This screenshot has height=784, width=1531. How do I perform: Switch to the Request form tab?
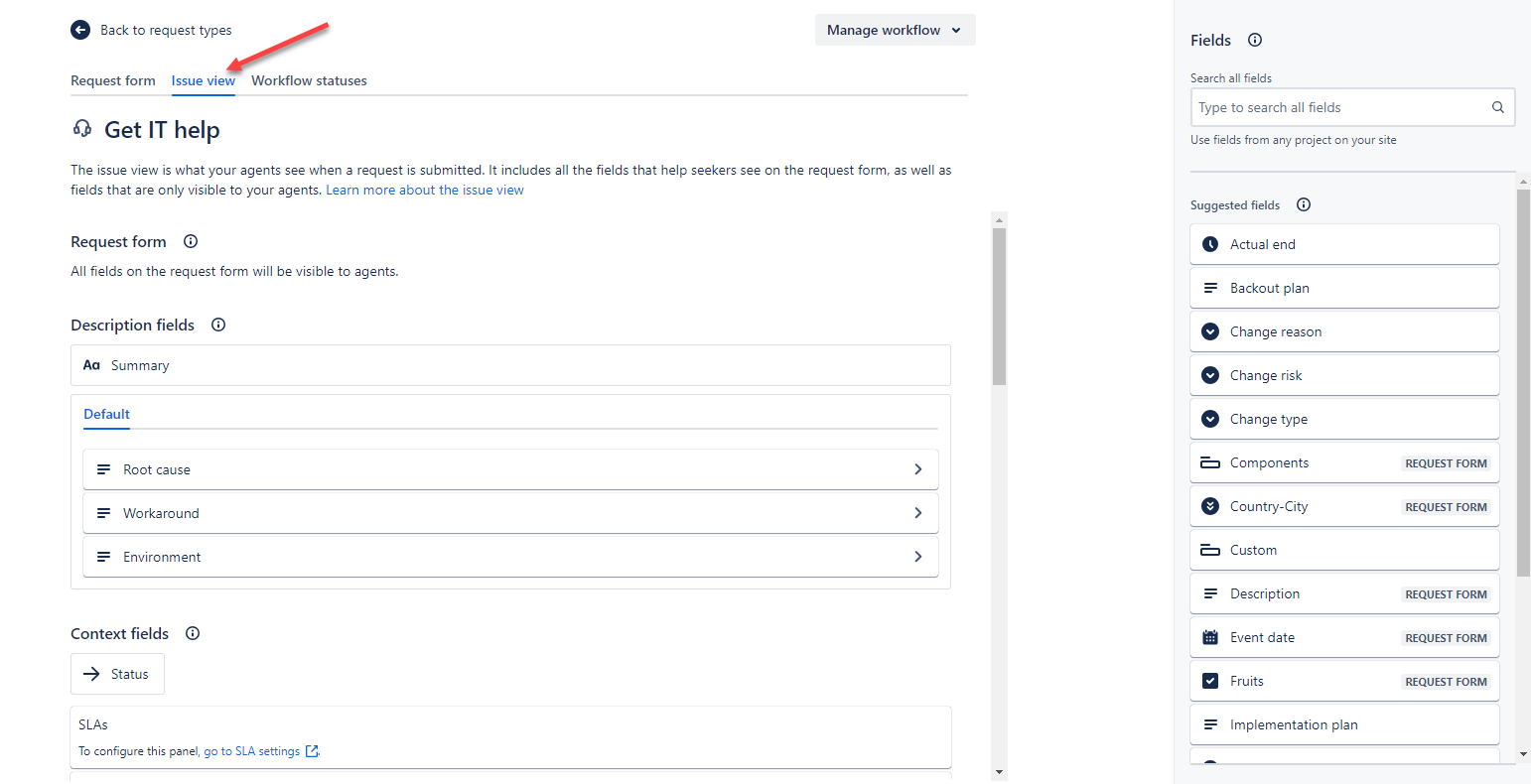112,80
